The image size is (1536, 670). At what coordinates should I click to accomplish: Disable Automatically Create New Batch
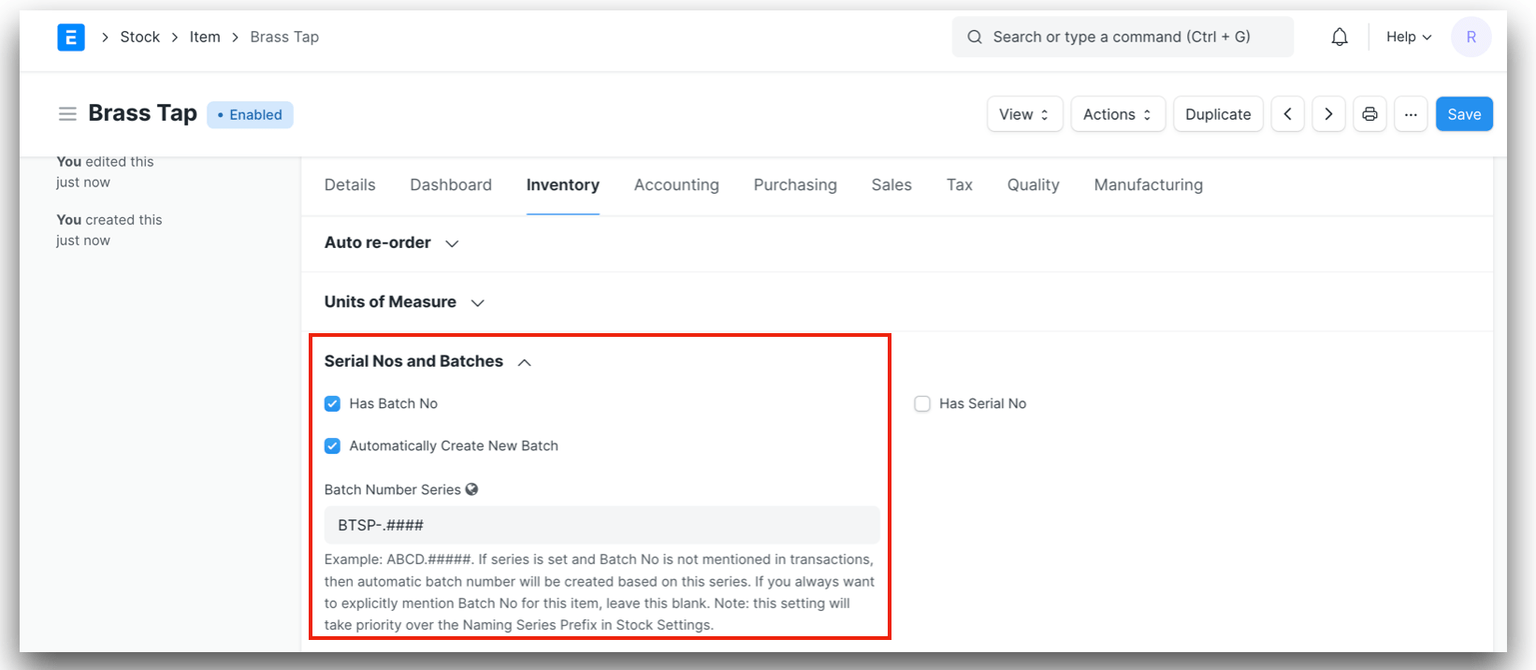(x=332, y=446)
